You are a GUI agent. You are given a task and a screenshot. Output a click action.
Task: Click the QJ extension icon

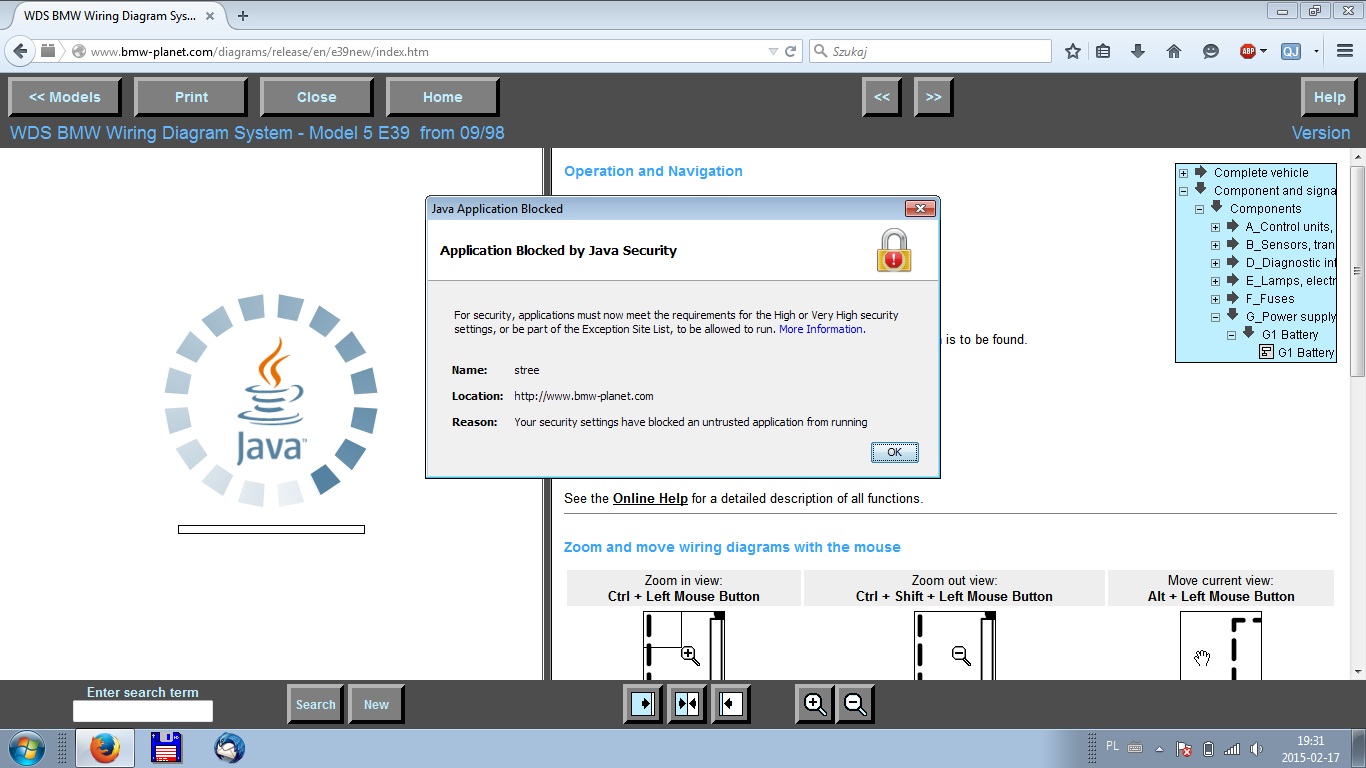pyautogui.click(x=1291, y=51)
